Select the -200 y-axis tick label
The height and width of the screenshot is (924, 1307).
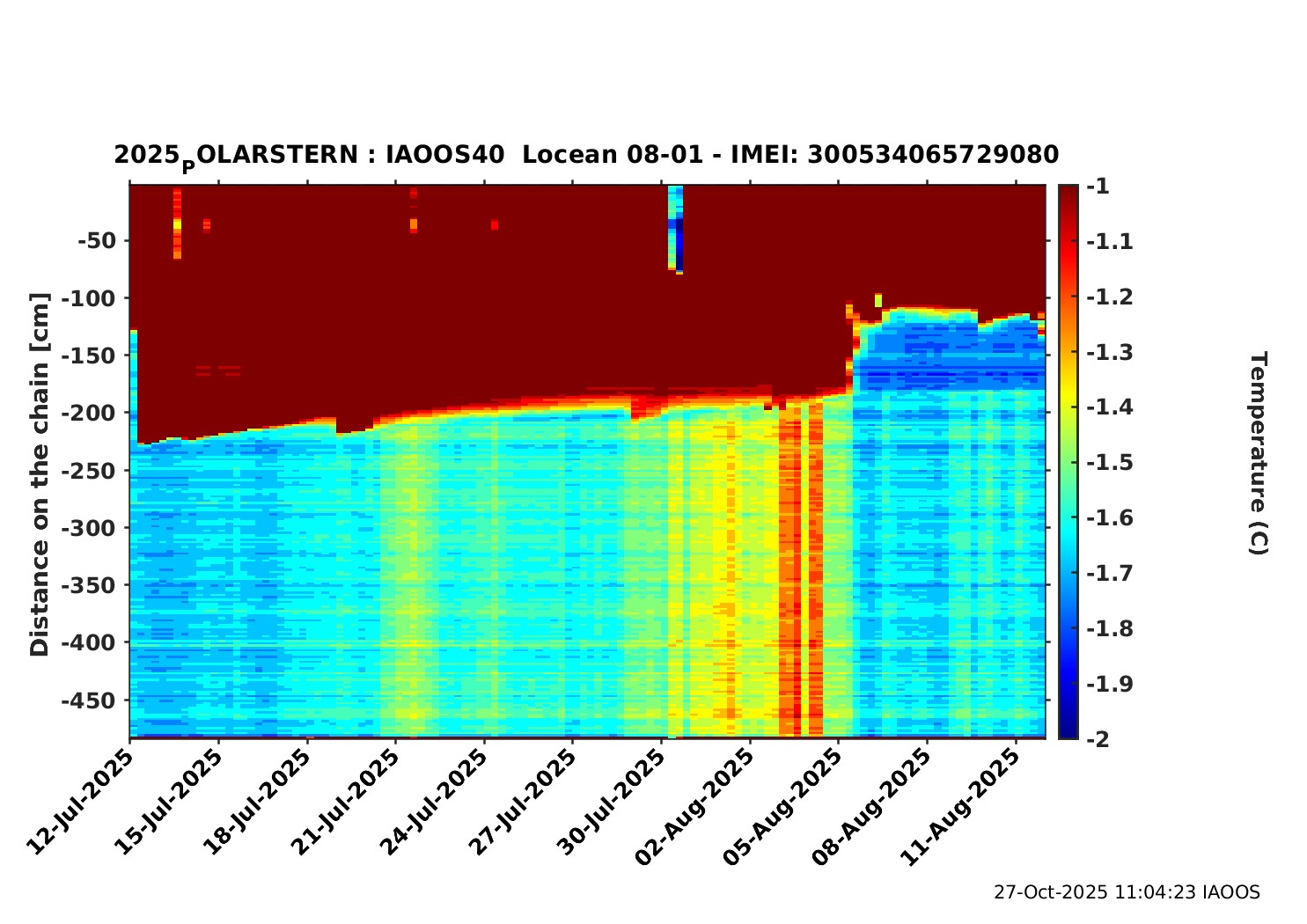click(x=91, y=413)
